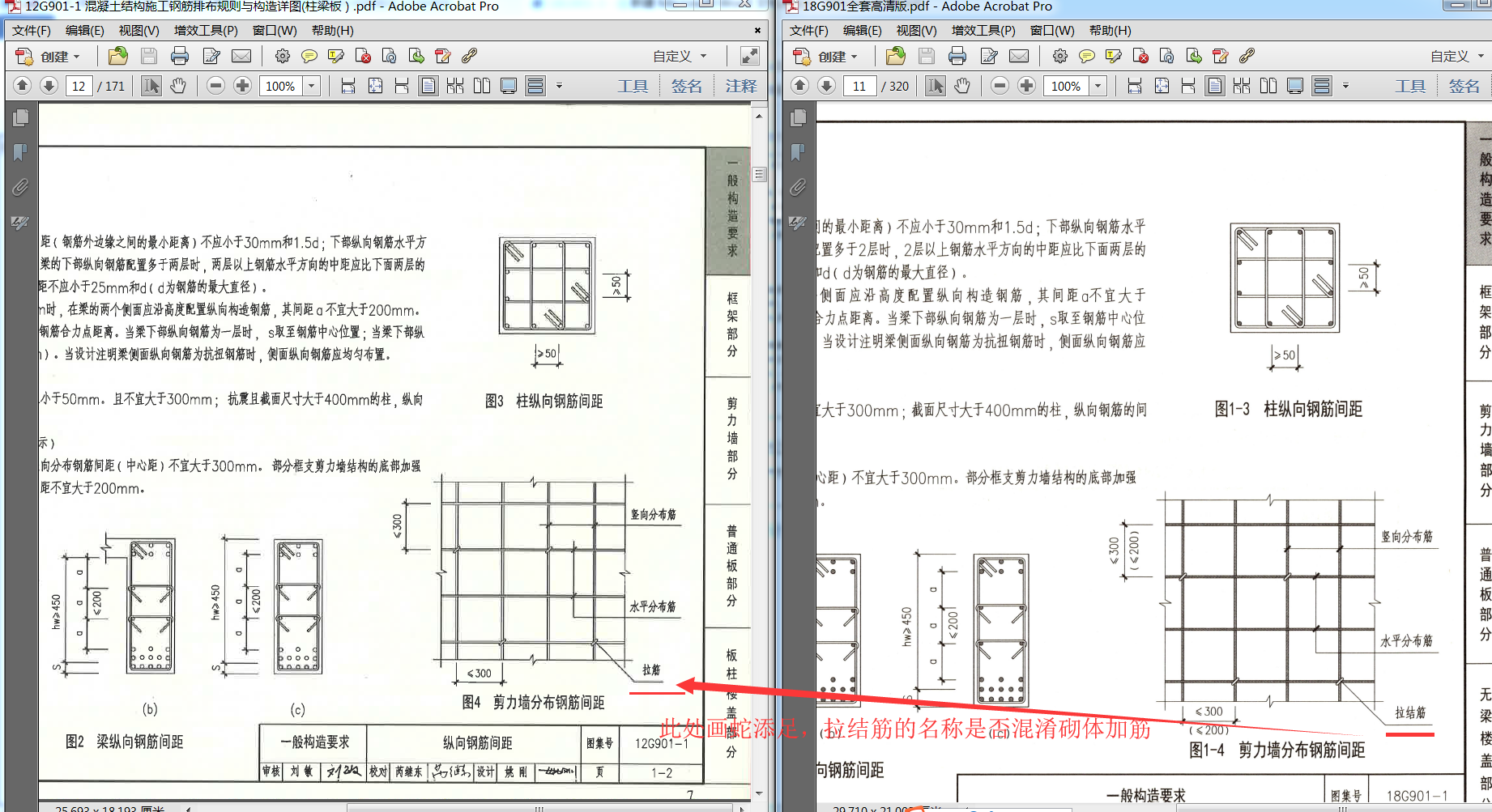Image resolution: width=1492 pixels, height=812 pixels.
Task: Click vertical scrollbar thumb in left window
Action: point(759,174)
